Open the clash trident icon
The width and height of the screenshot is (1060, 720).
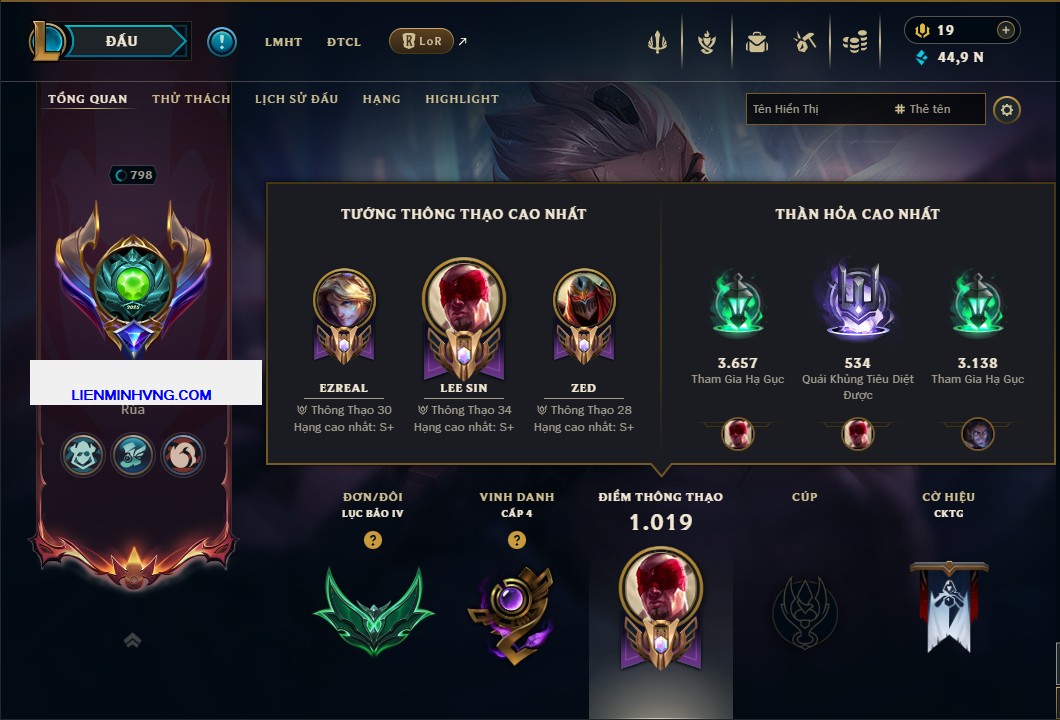point(657,43)
